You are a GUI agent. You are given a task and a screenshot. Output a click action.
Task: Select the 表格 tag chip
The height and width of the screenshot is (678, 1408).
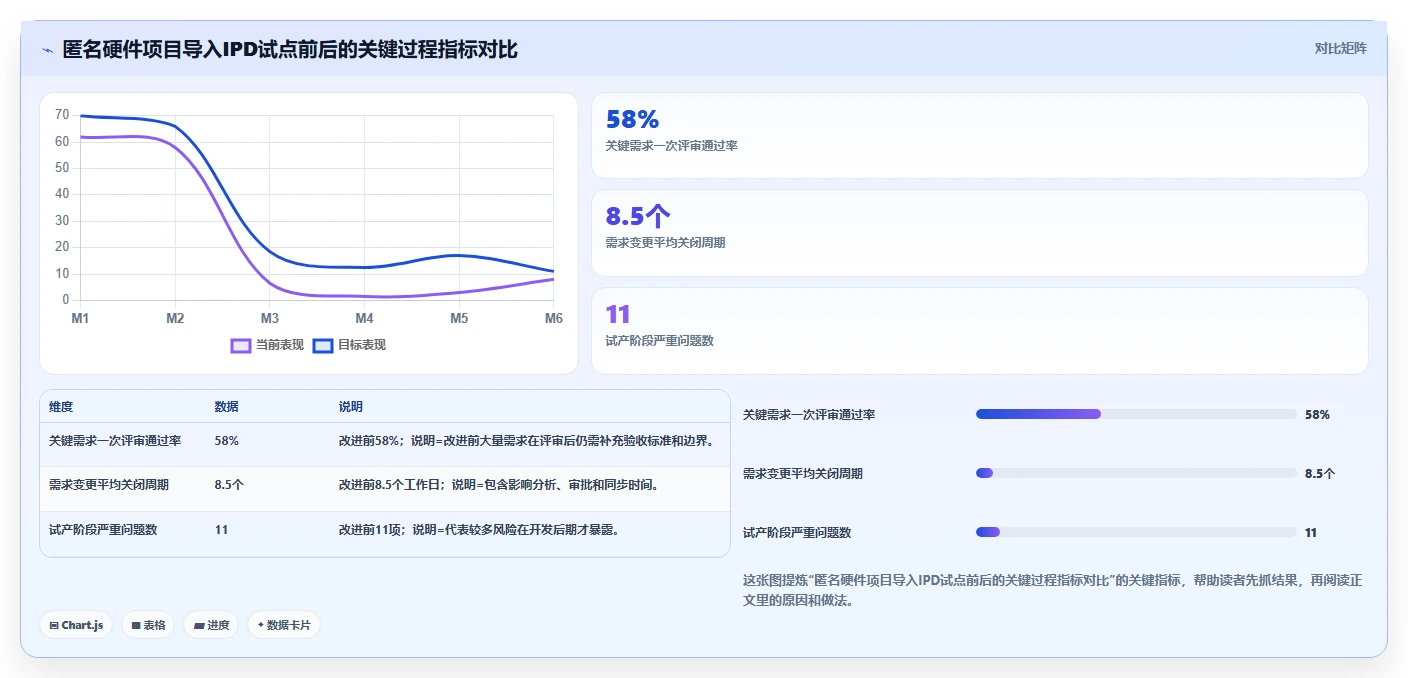148,625
